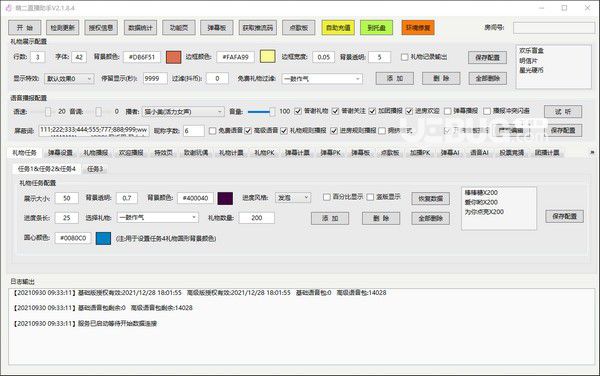Click 添加 in gift display section
The height and width of the screenshot is (376, 600).
pyautogui.click(x=395, y=78)
